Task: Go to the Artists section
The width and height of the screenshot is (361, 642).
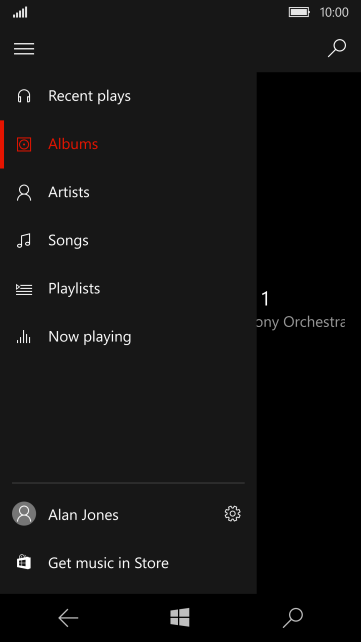Action: [x=128, y=192]
